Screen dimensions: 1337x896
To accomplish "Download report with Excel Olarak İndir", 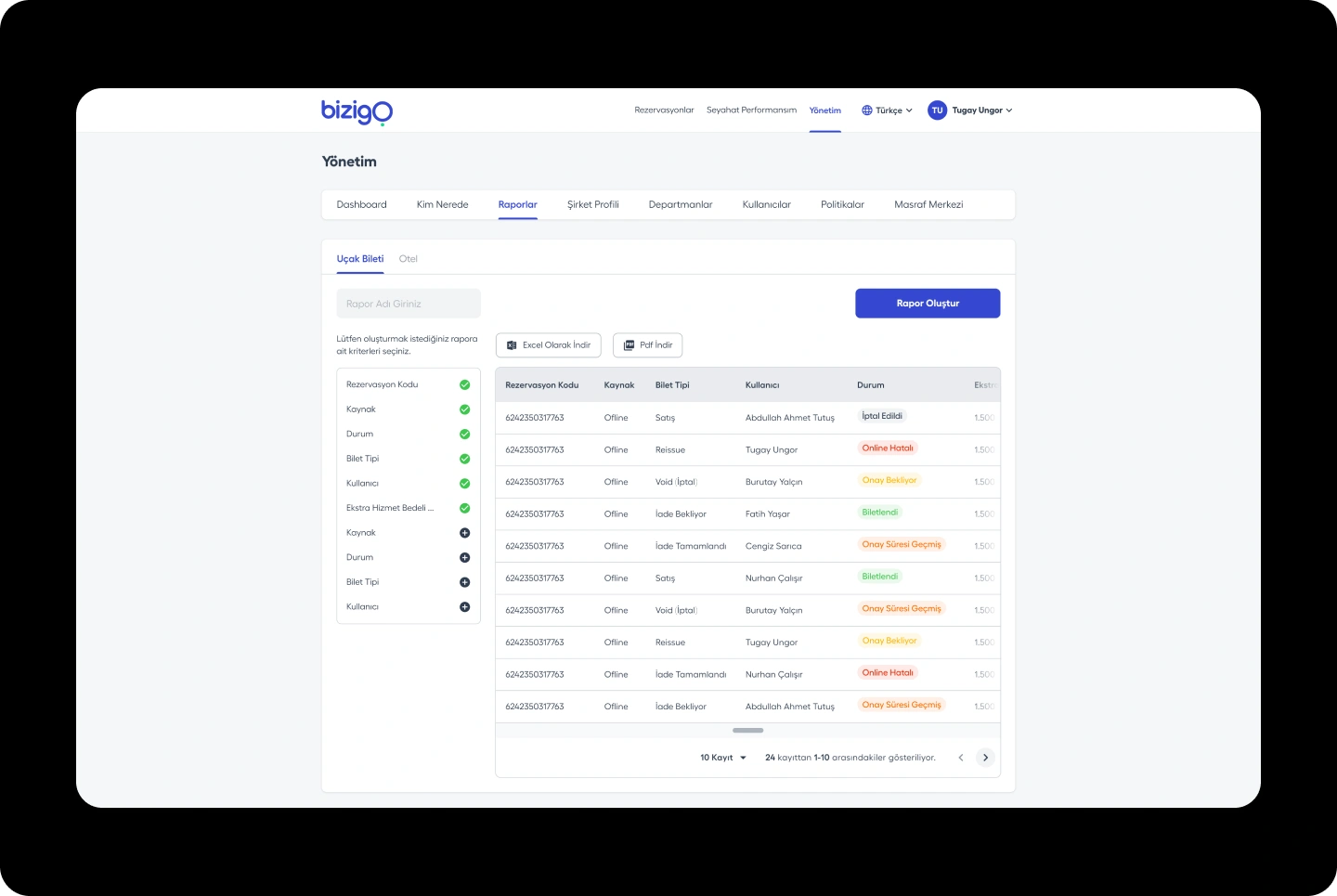I will point(549,345).
